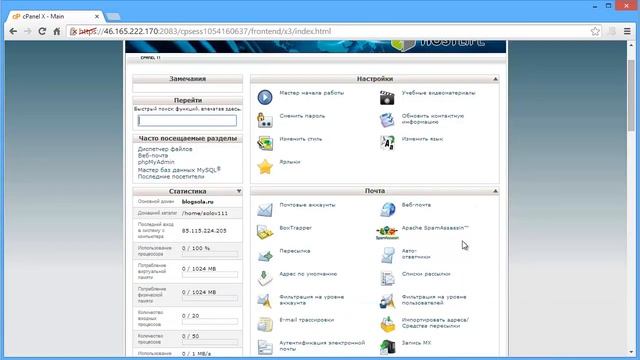Open the Веб-почта frequently visited link
Viewport: 640px width, 360px height.
[153, 156]
